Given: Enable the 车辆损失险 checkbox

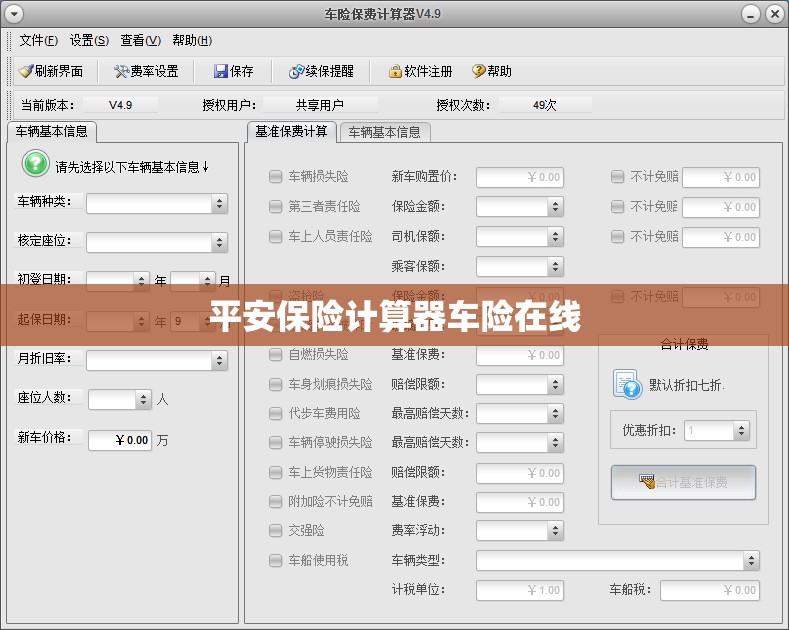Looking at the screenshot, I should pos(275,177).
